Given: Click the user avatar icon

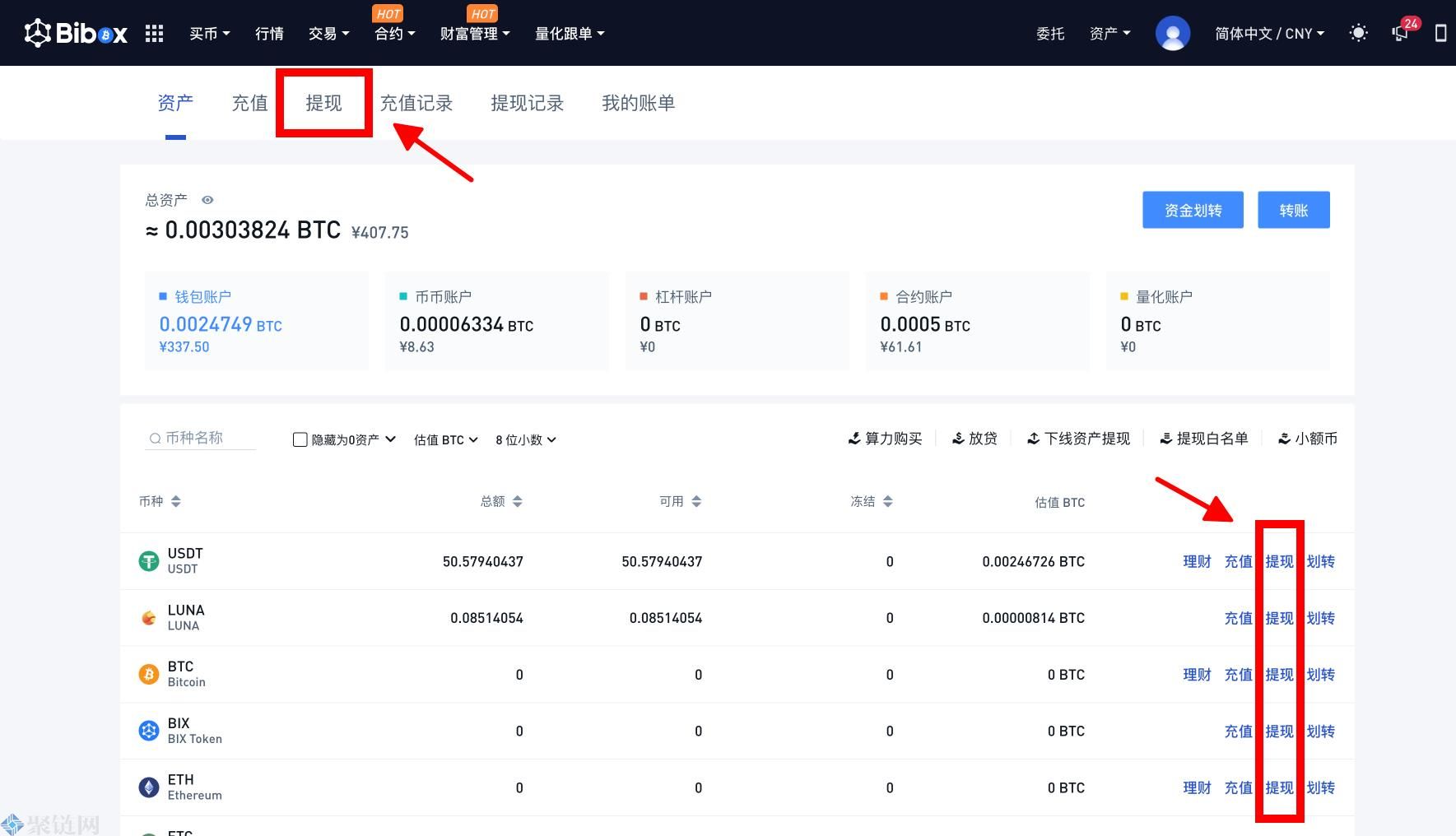Looking at the screenshot, I should click(1173, 34).
